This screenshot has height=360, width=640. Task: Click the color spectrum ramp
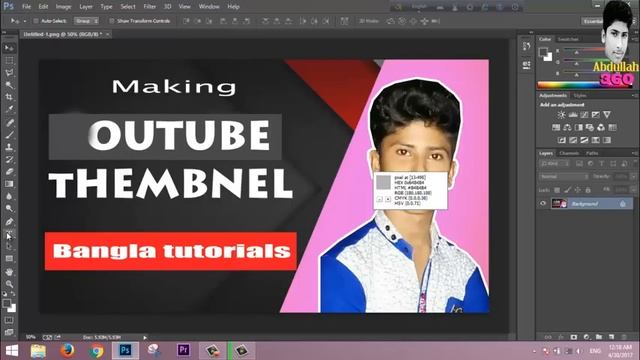click(x=585, y=85)
